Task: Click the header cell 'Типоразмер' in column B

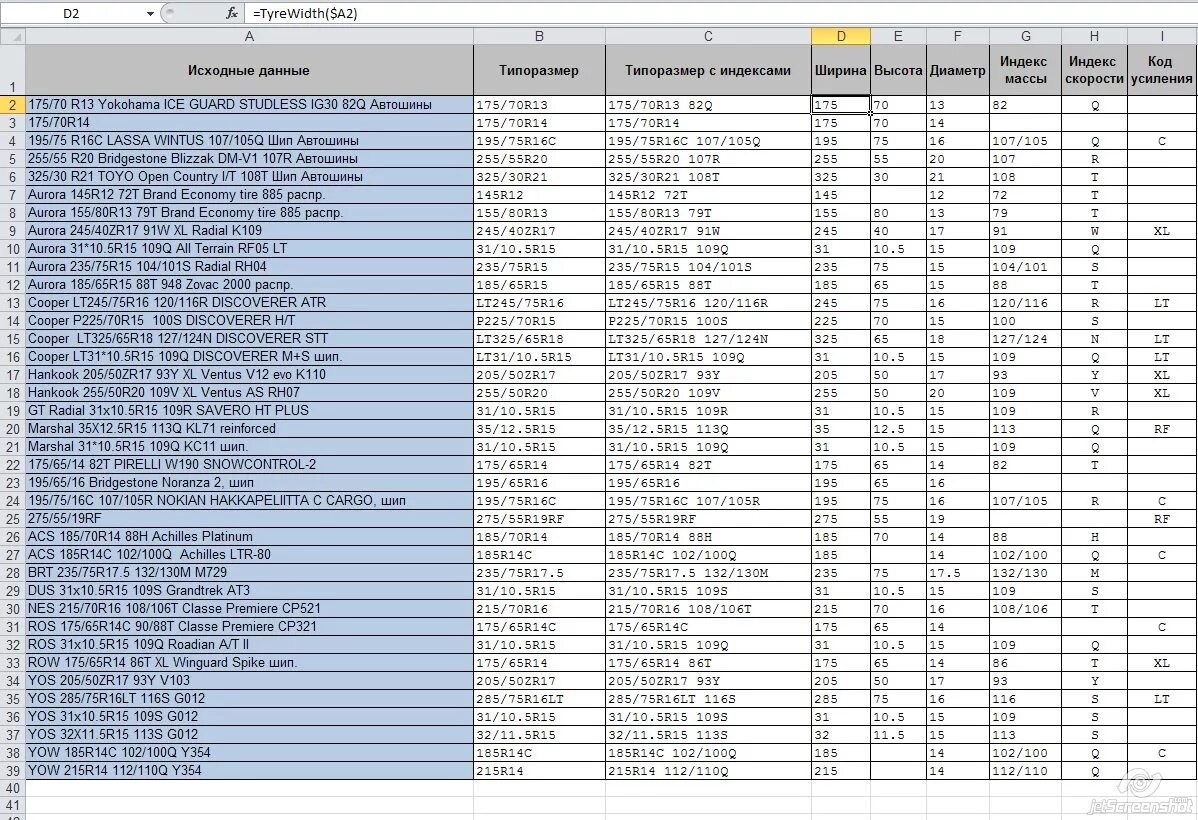Action: click(x=539, y=70)
